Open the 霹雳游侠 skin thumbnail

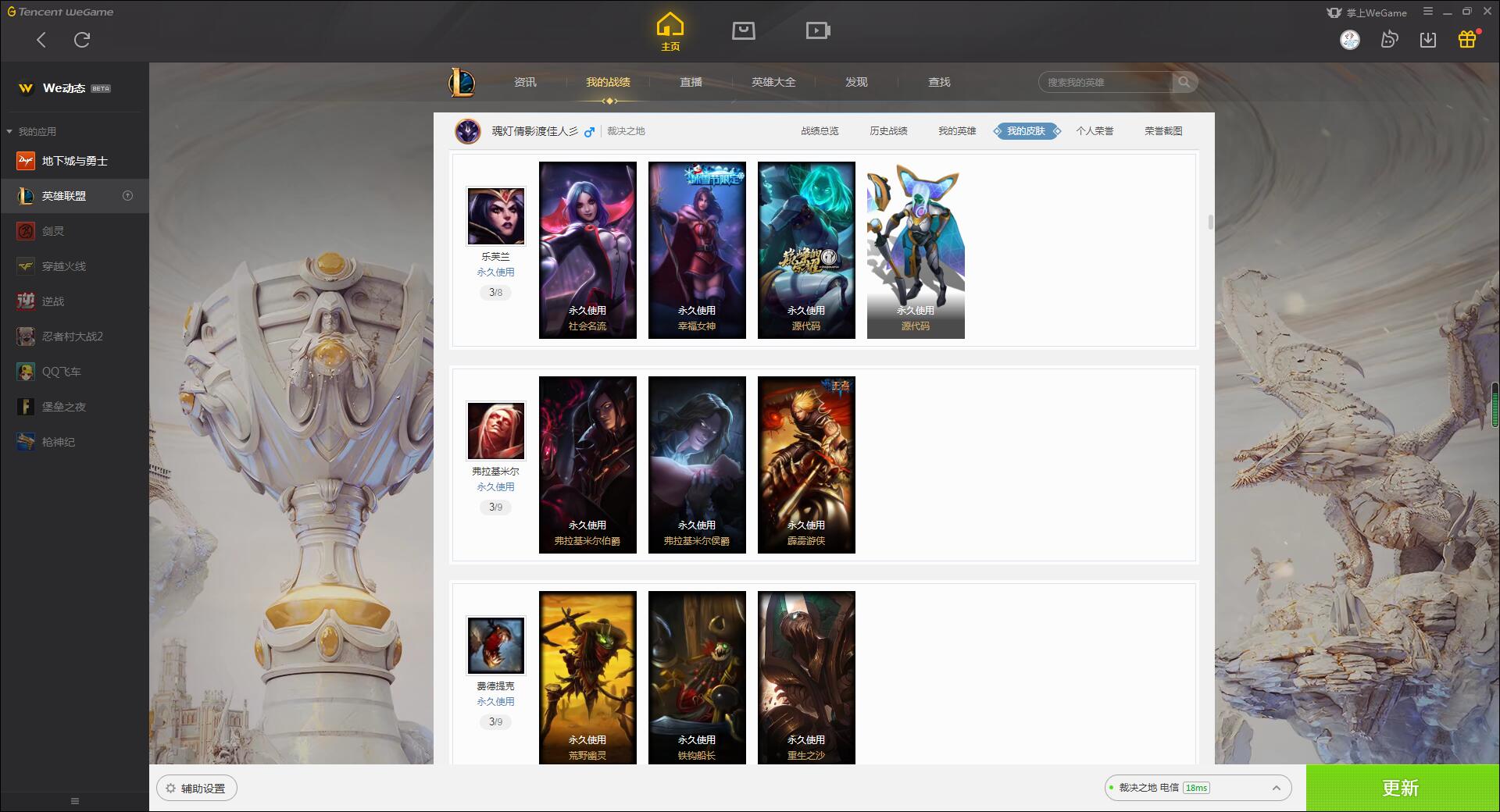point(806,465)
